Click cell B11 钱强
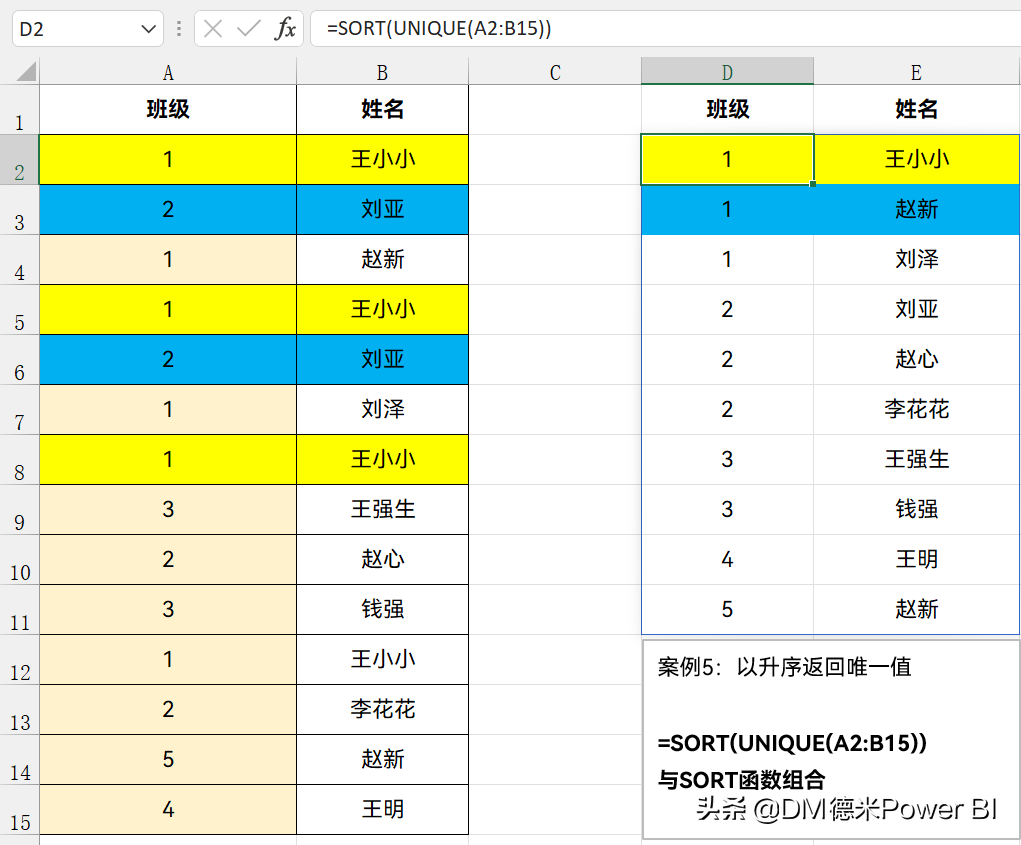This screenshot has height=845, width=1021. coord(382,610)
